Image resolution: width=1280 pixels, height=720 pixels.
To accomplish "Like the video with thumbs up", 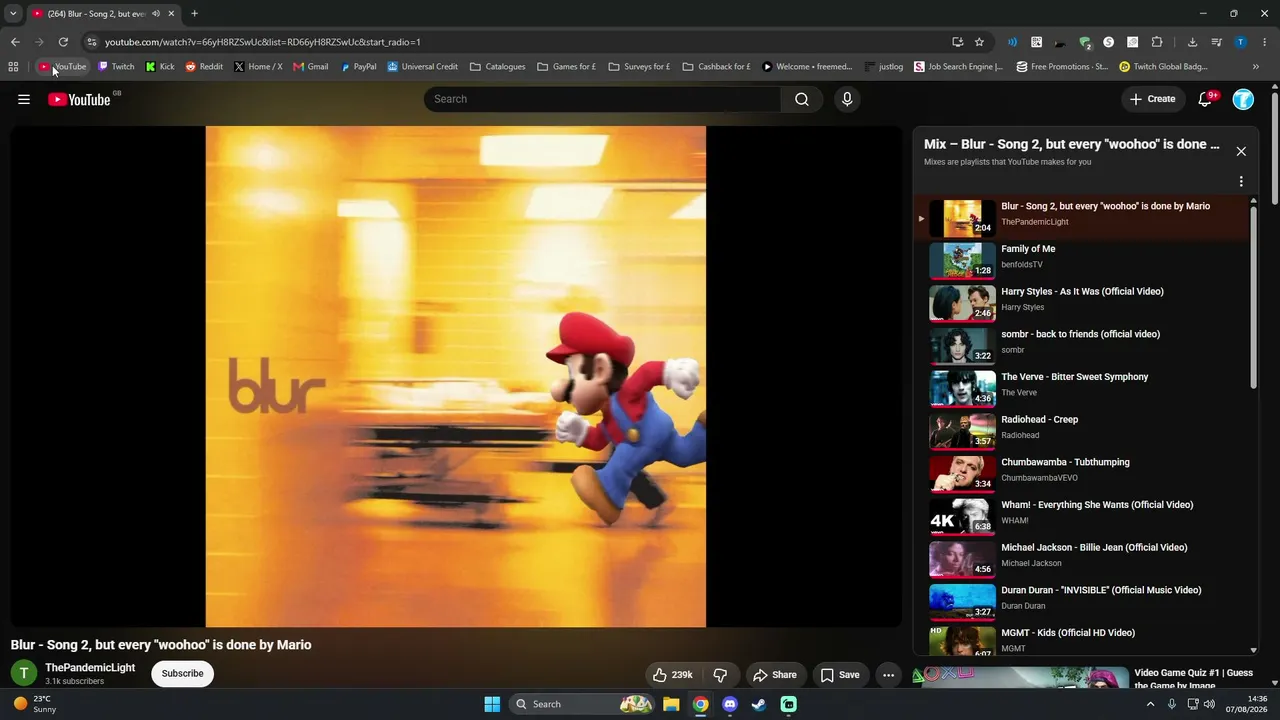I will 672,675.
